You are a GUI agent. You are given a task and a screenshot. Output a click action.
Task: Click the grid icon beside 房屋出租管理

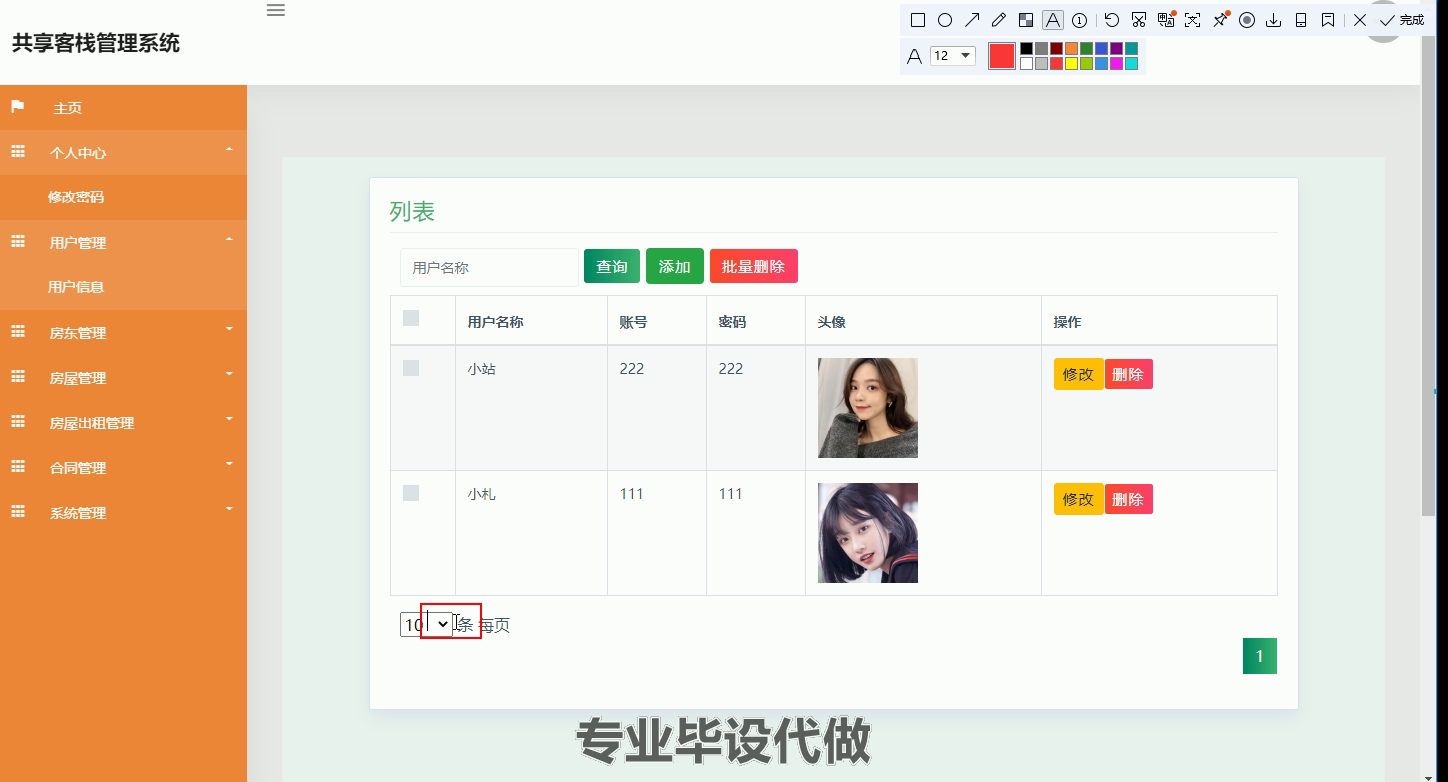click(x=17, y=421)
